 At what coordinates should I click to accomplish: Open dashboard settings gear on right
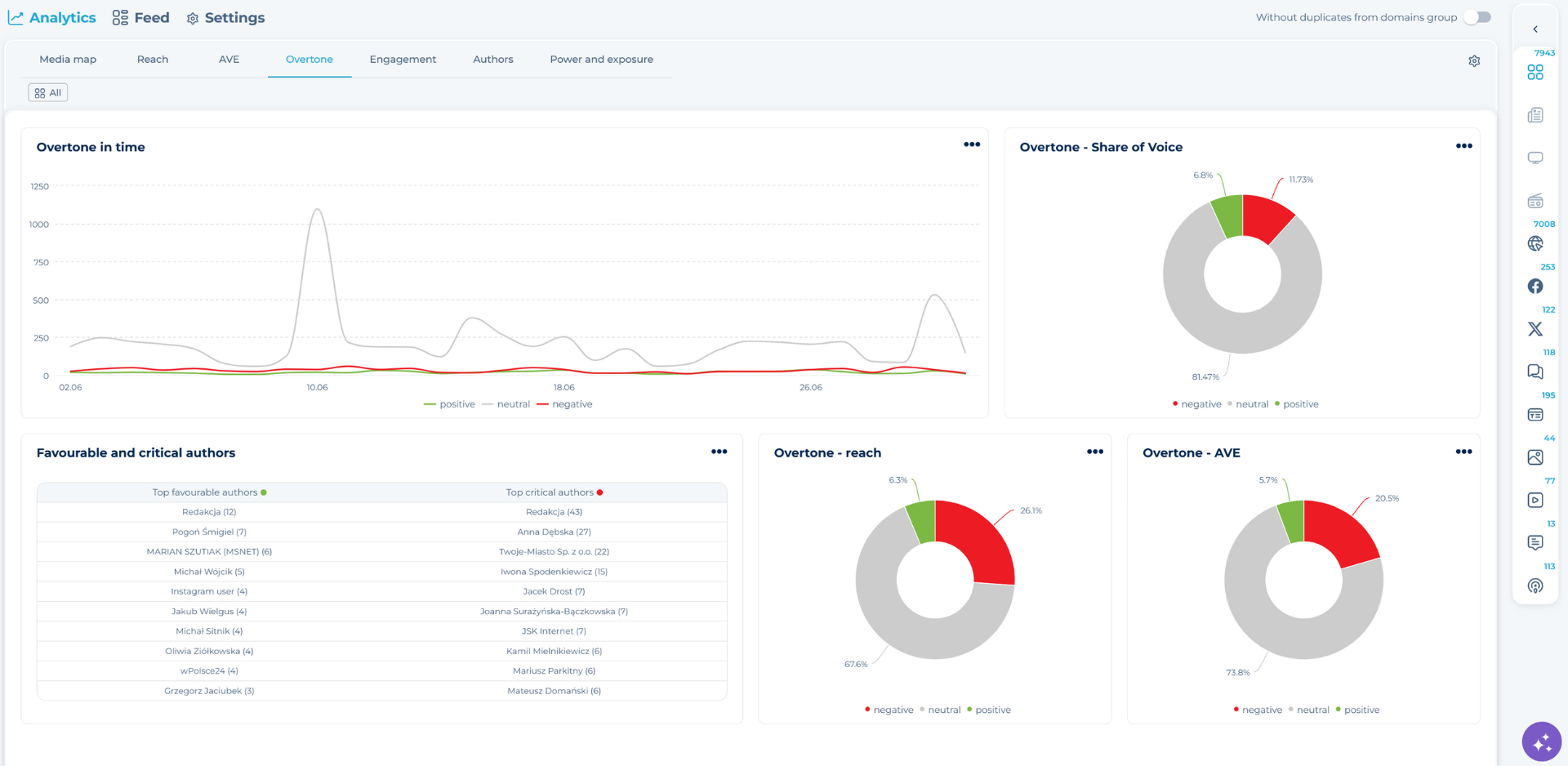pyautogui.click(x=1474, y=61)
